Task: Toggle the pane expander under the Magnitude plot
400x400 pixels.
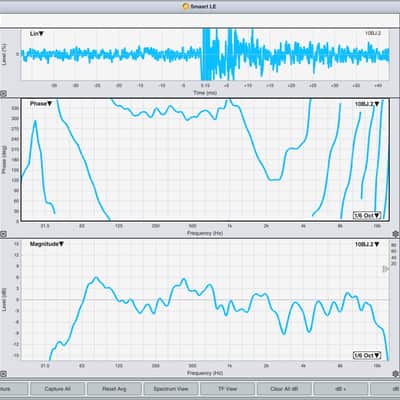Action: coord(3,374)
